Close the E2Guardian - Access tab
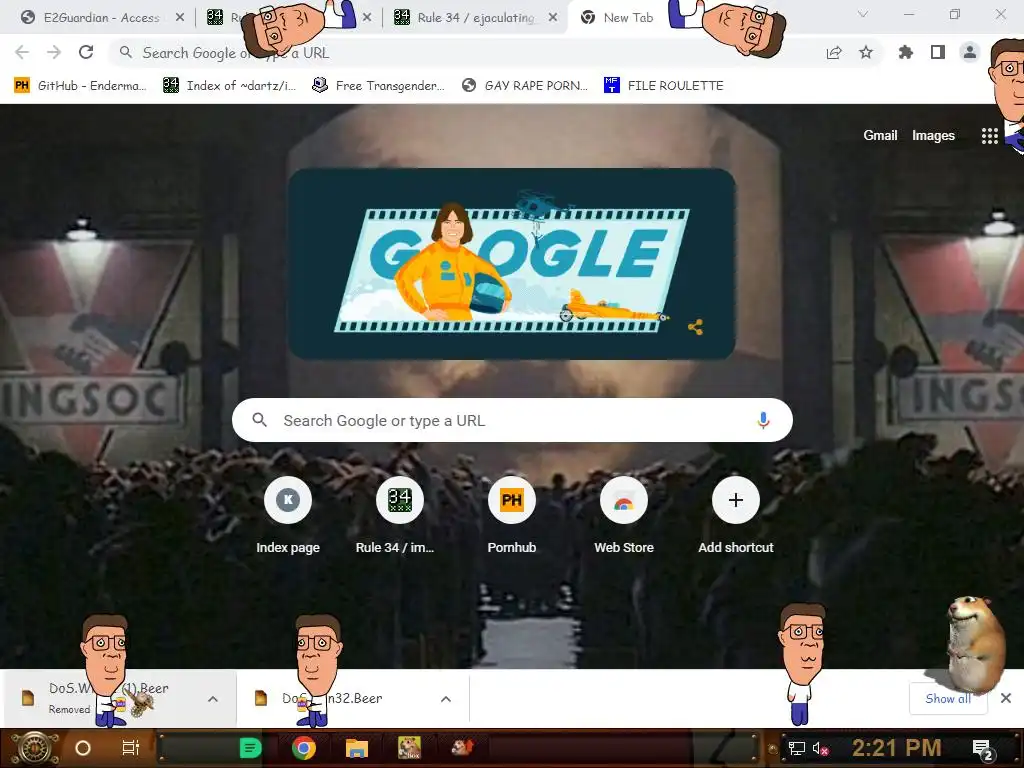Screen dimensions: 1024x768 (180, 18)
